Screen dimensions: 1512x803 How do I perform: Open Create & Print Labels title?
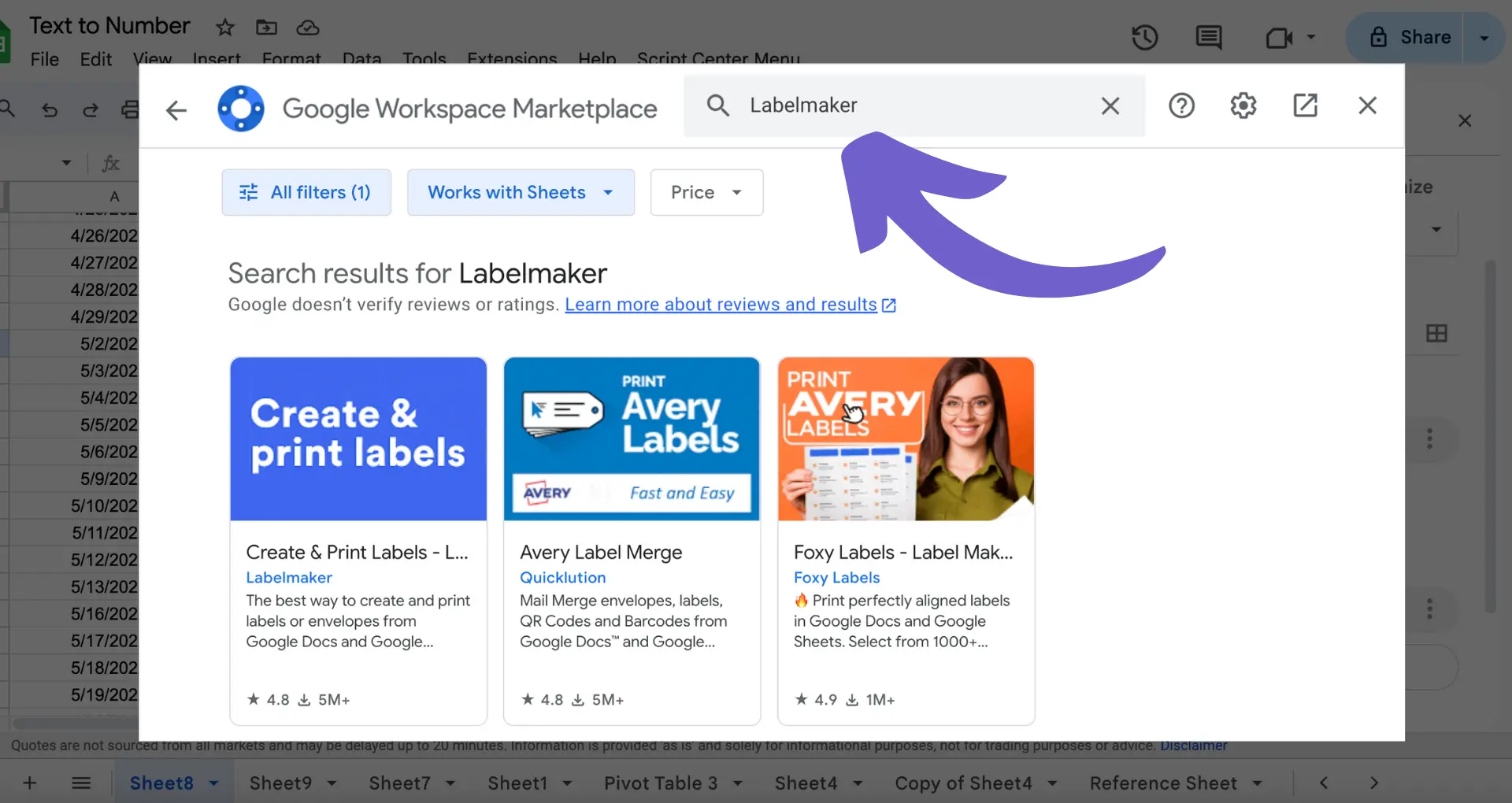tap(357, 552)
